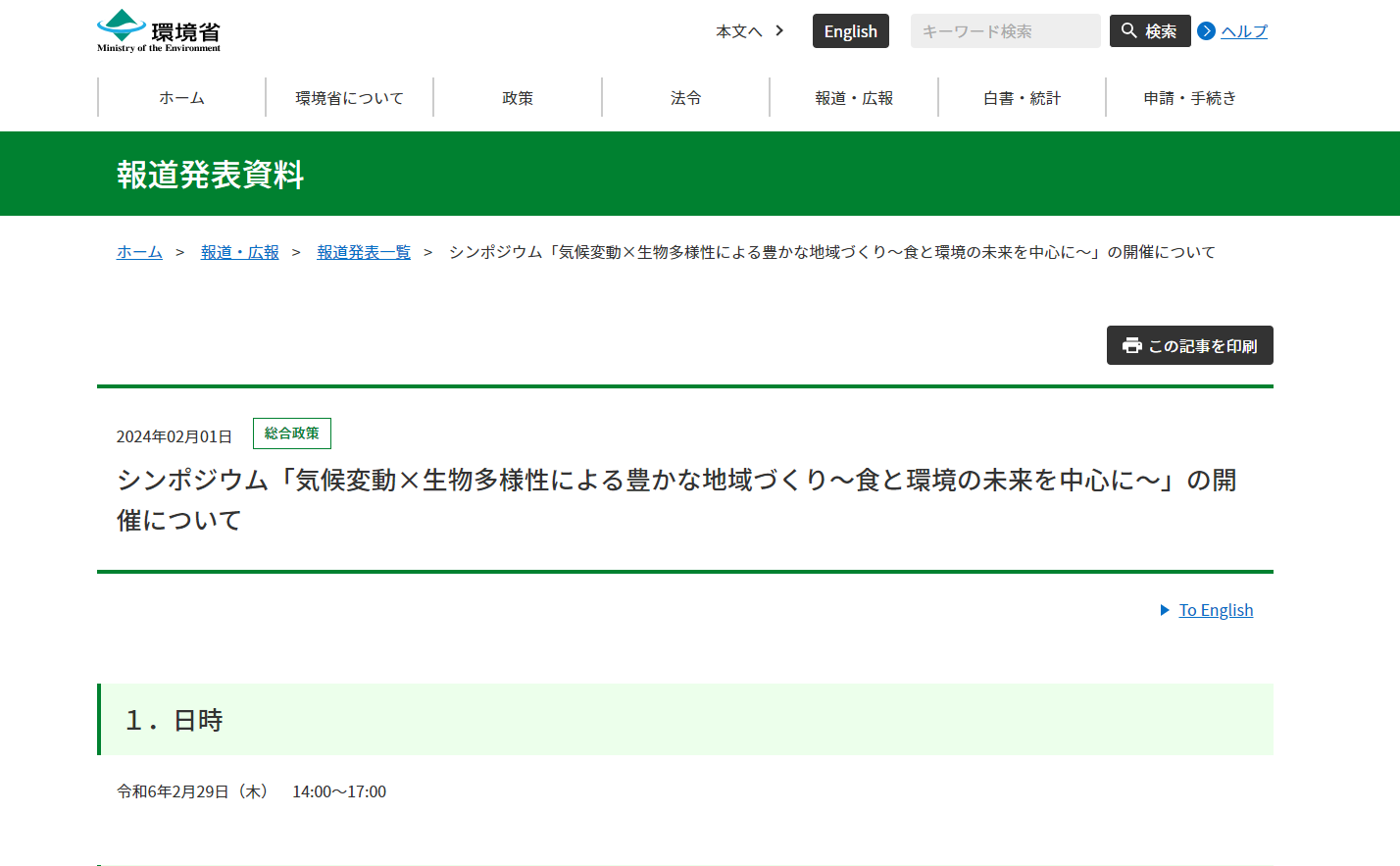This screenshot has height=866, width=1400.
Task: Click the chevron next to 本文へ
Action: (x=779, y=30)
